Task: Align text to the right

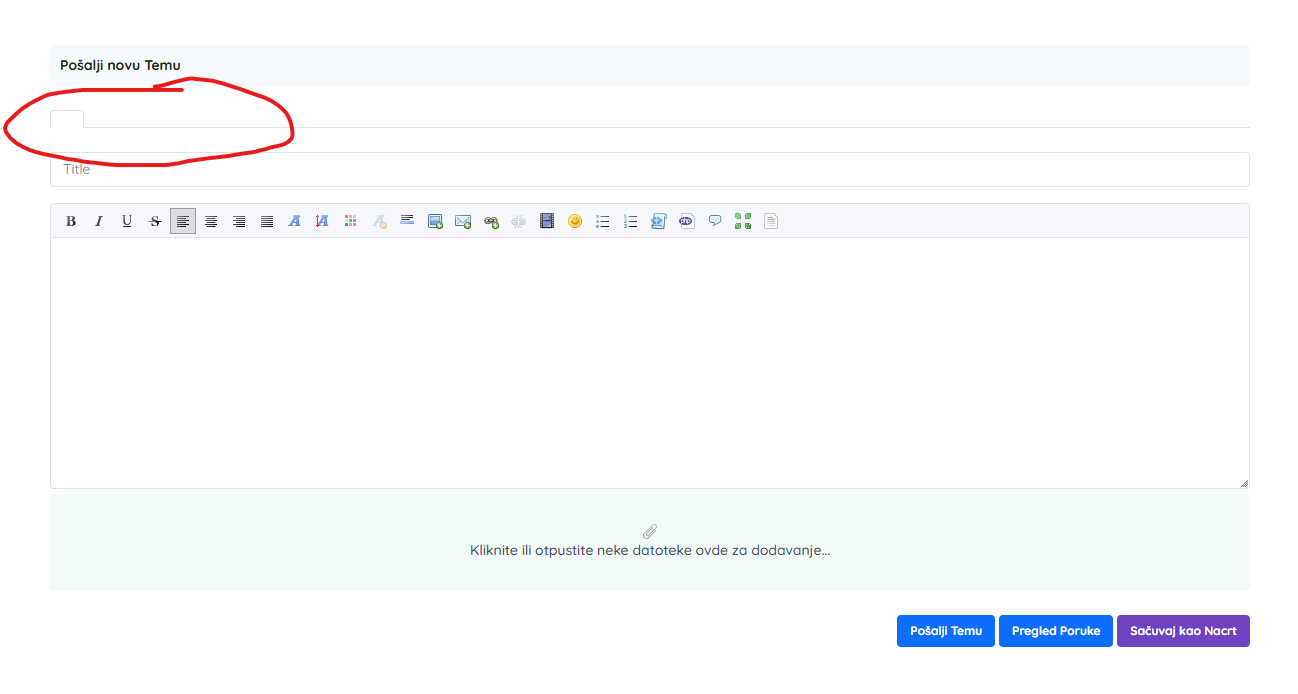Action: pyautogui.click(x=239, y=221)
